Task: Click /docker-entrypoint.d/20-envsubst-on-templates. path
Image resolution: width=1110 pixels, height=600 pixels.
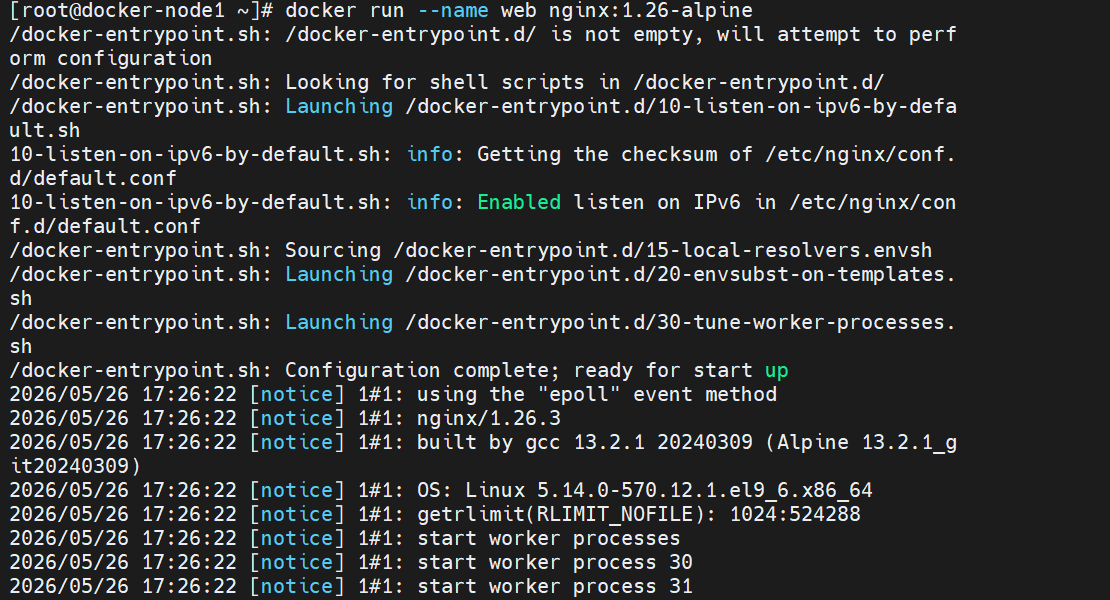Action: coord(681,275)
